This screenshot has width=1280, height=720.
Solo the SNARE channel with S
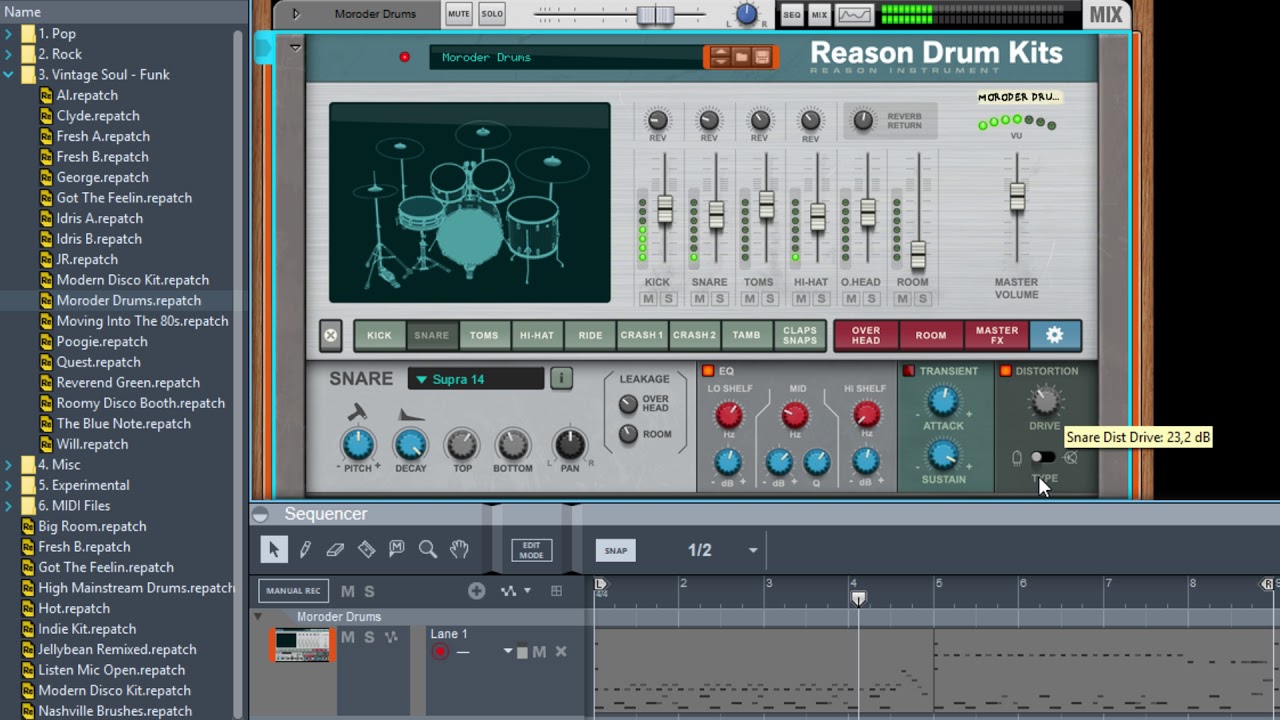point(719,299)
